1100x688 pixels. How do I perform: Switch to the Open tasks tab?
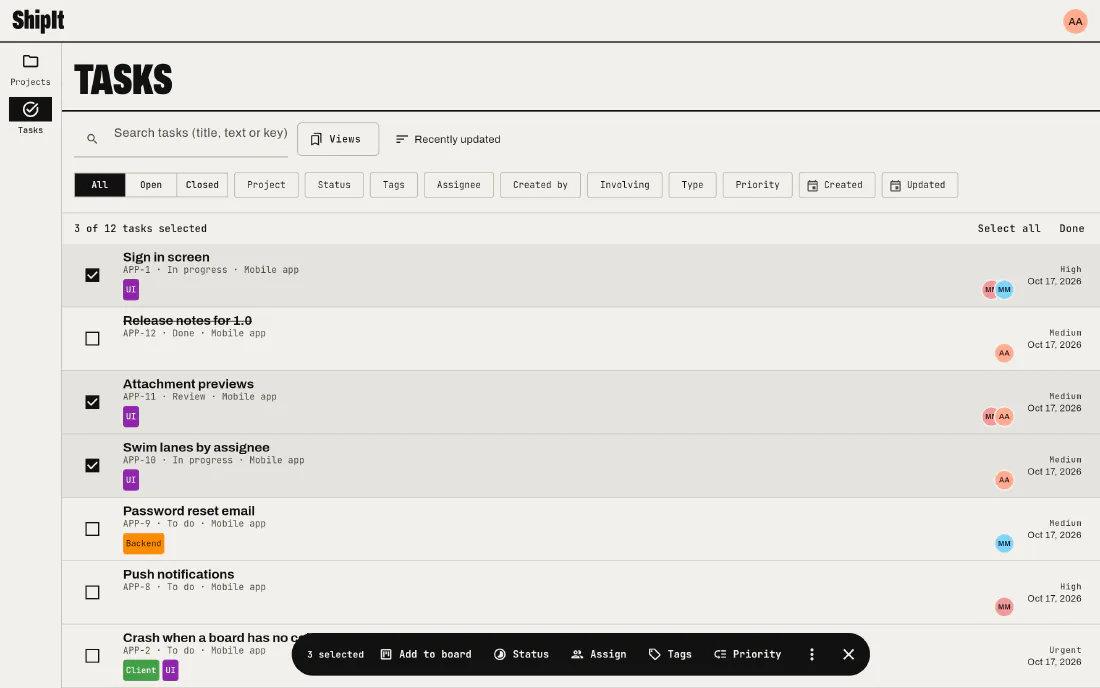(x=151, y=185)
